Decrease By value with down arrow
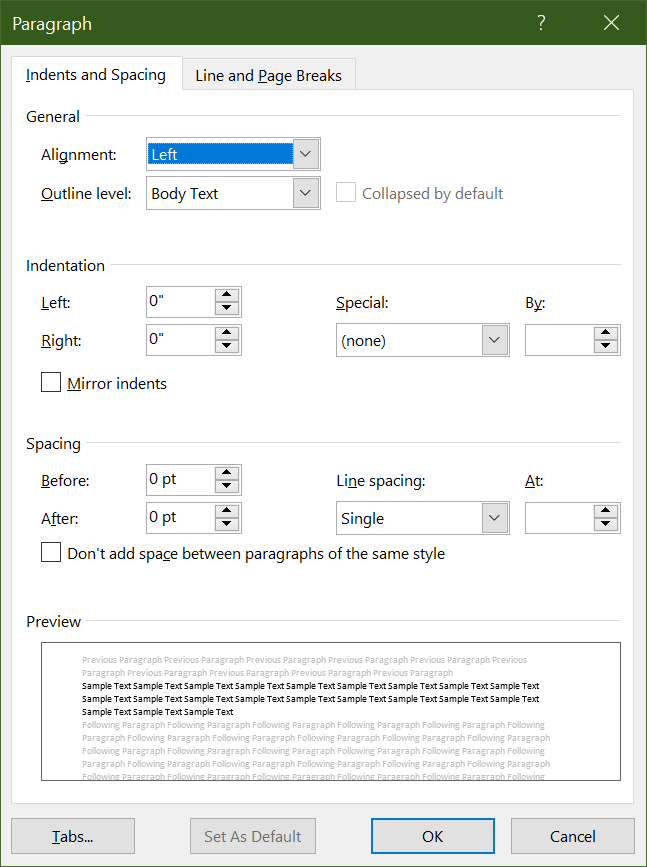 [606, 347]
